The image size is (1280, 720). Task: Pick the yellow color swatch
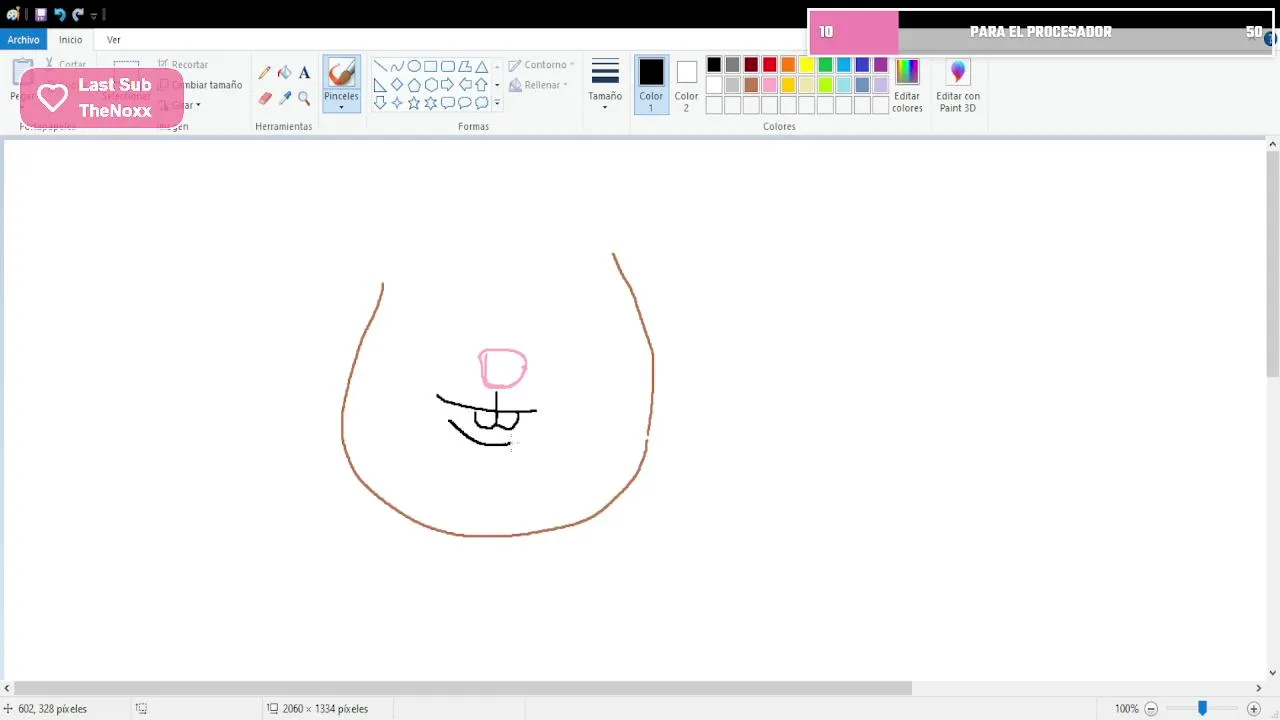[x=807, y=65]
